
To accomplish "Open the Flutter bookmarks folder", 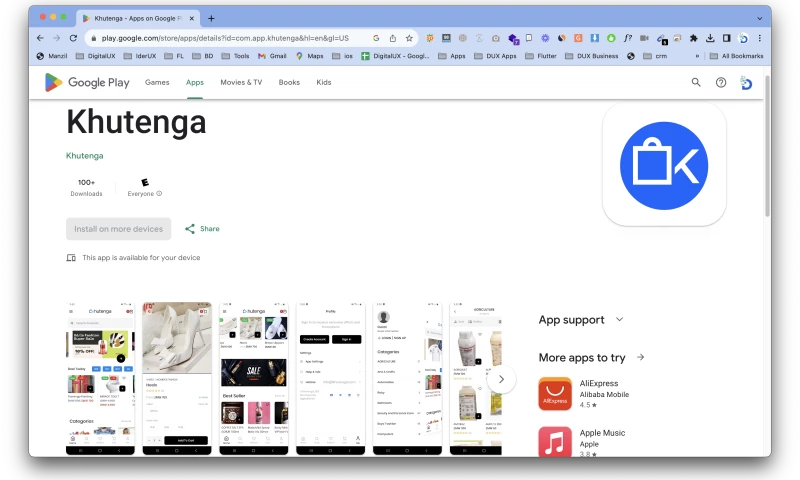I will point(541,56).
